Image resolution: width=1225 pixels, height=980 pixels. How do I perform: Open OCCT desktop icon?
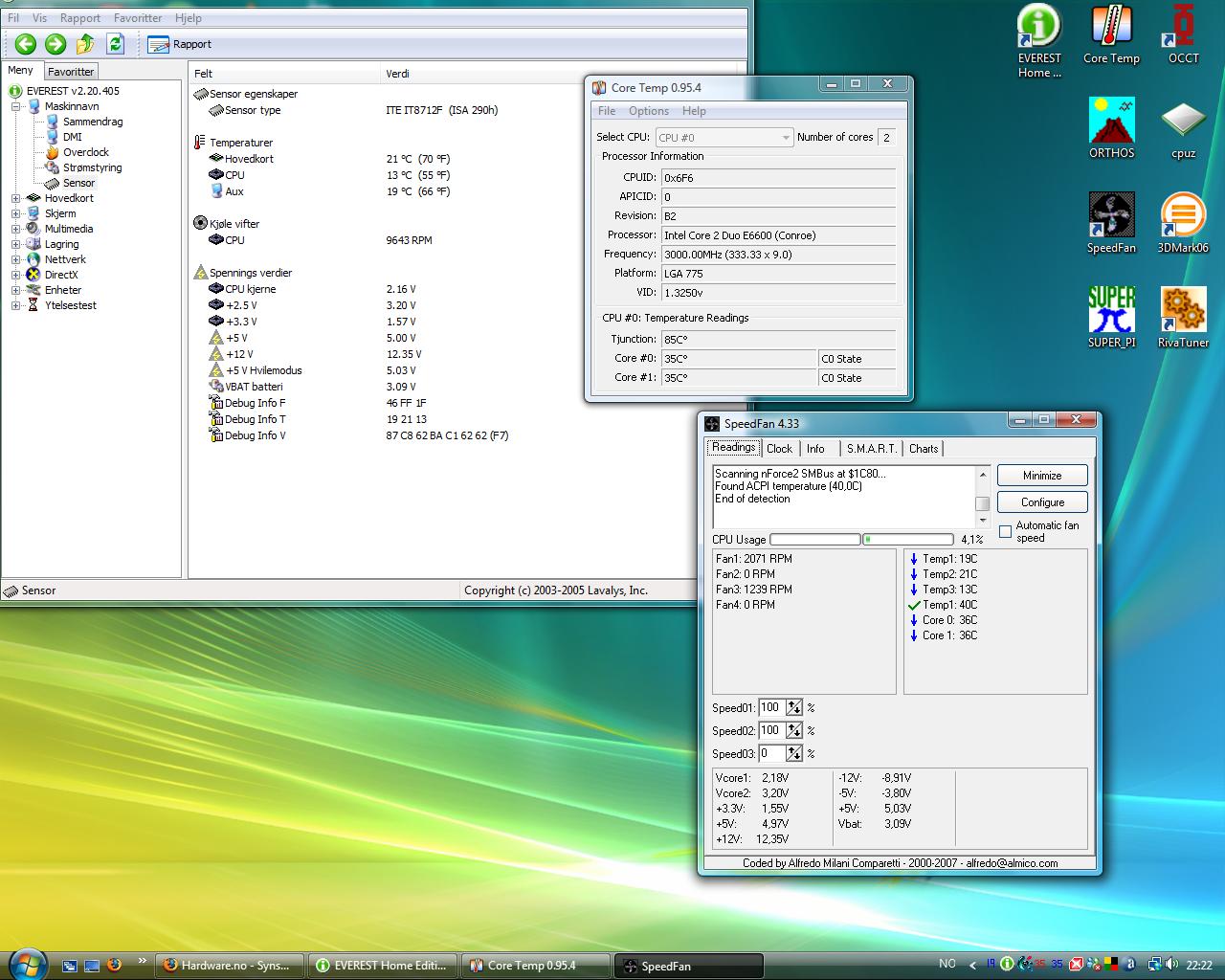(1183, 35)
